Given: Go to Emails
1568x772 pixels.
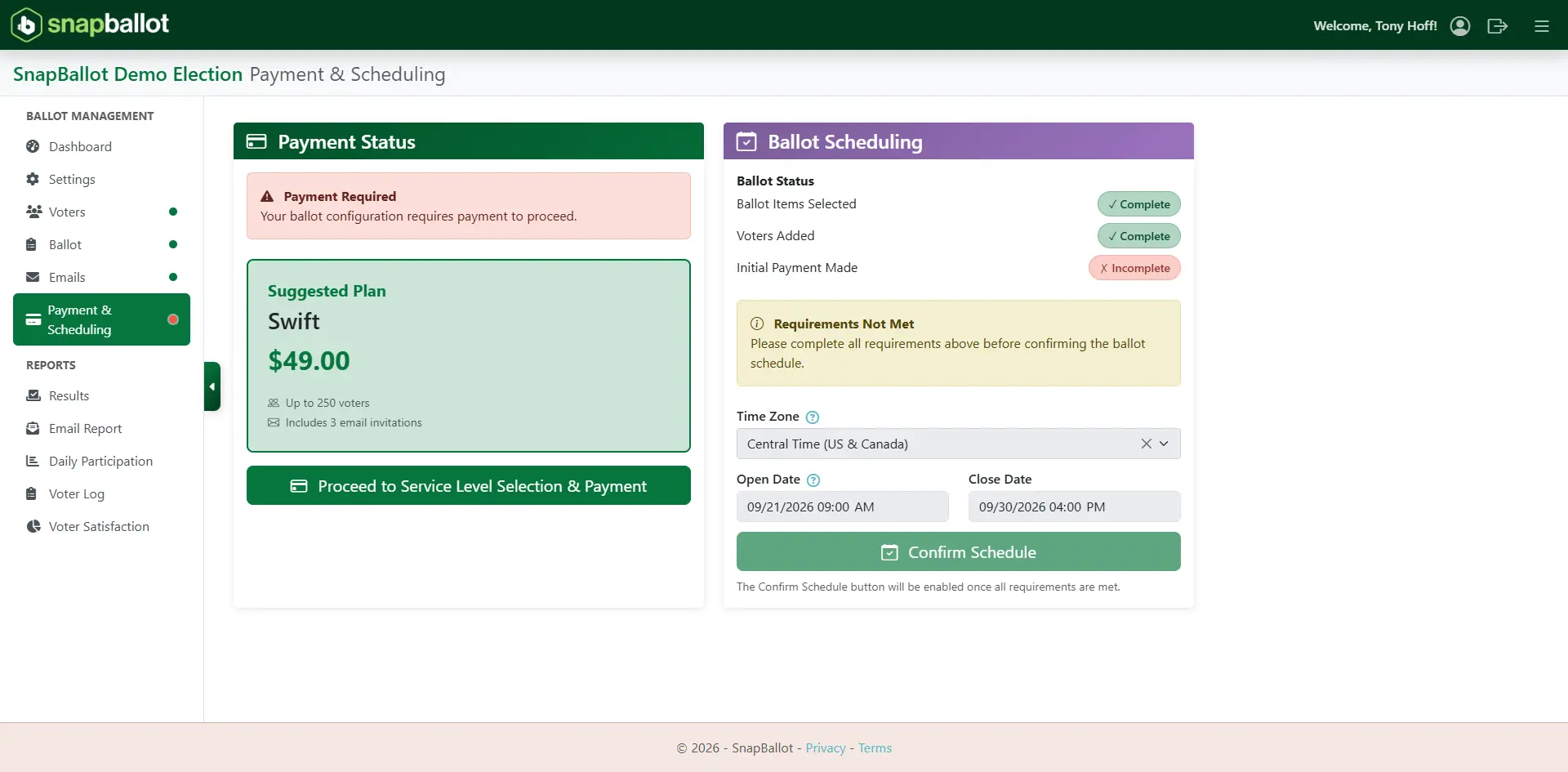Looking at the screenshot, I should coord(101,278).
